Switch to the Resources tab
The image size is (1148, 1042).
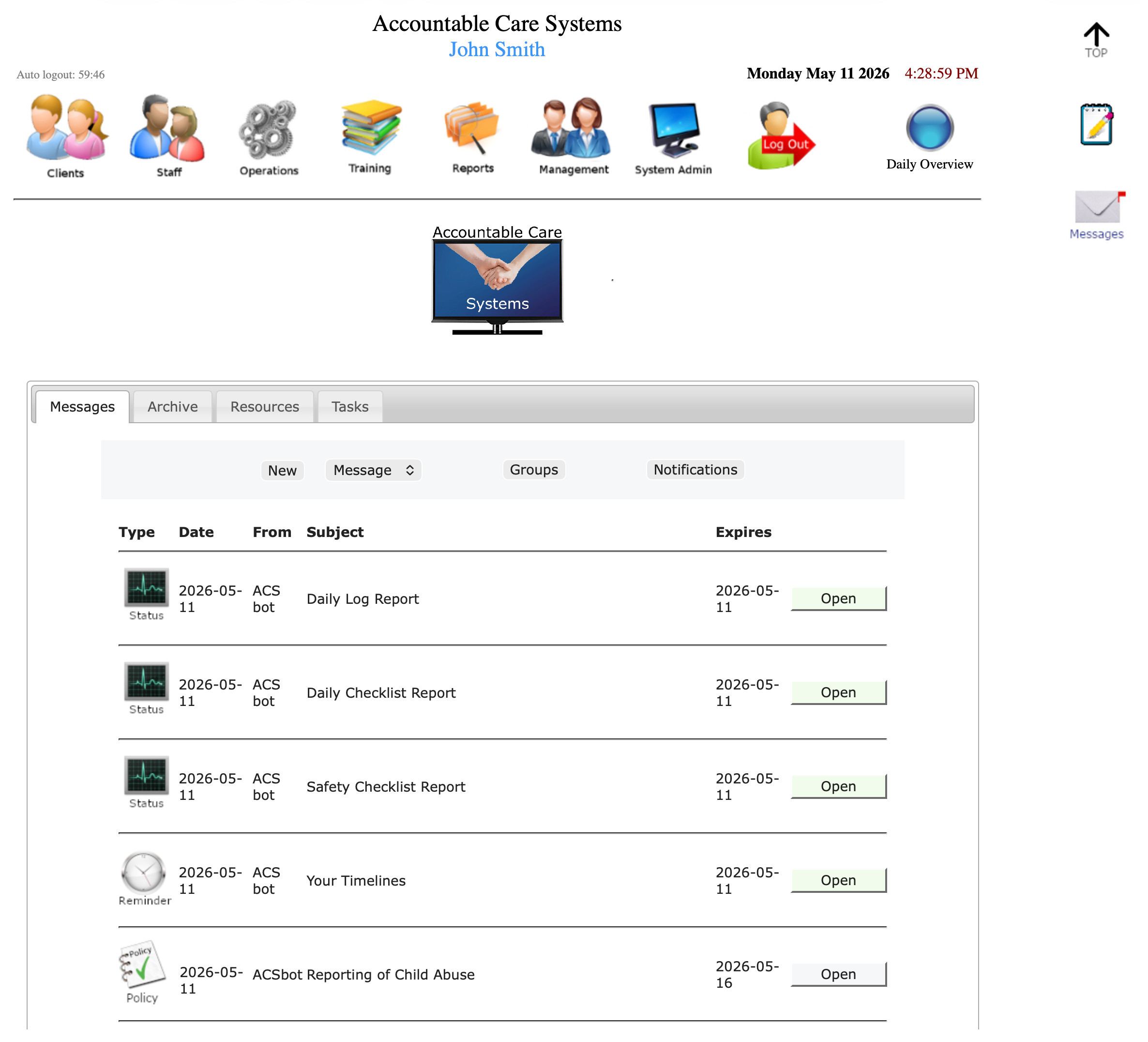[x=265, y=407]
